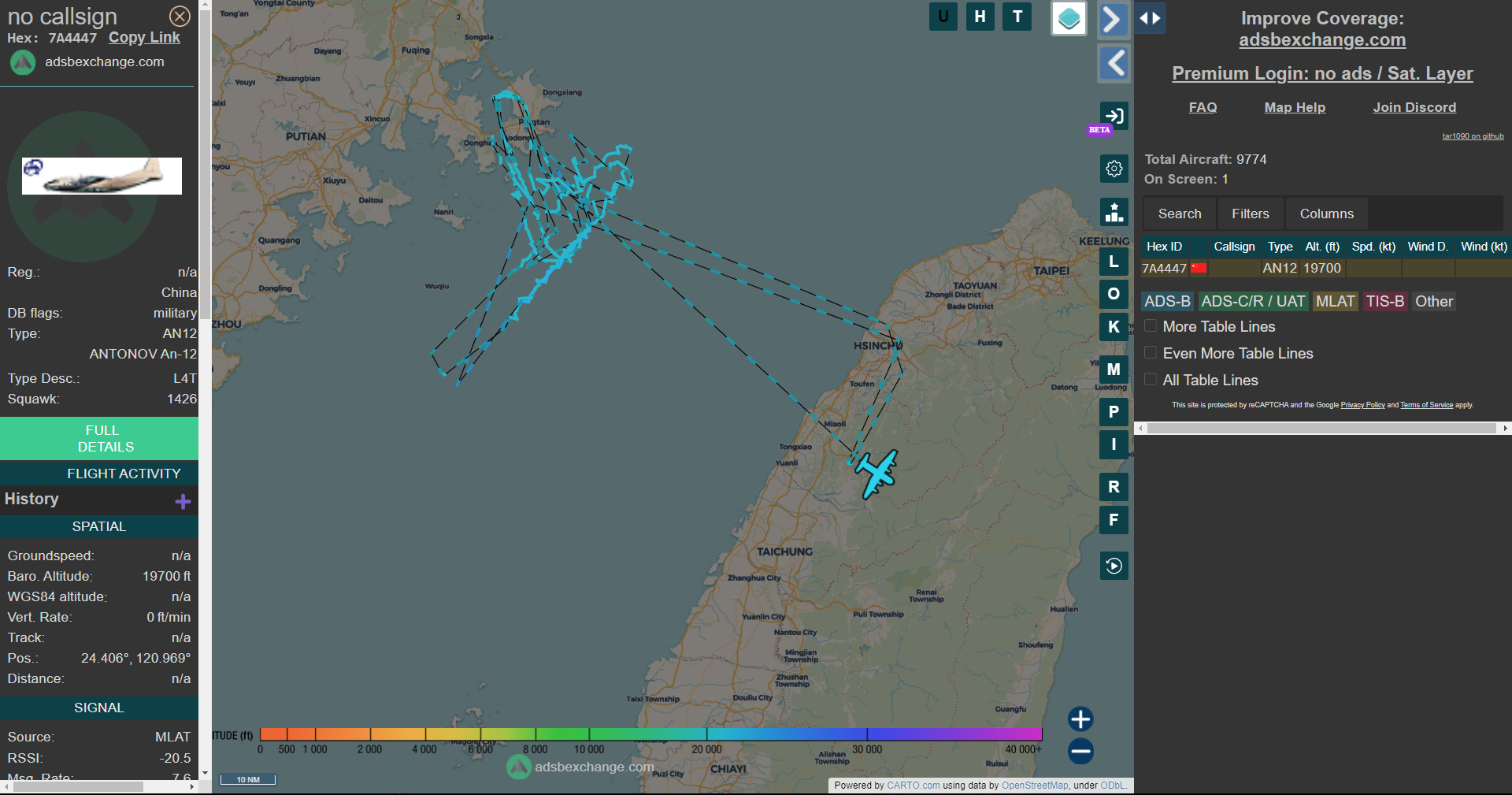
Task: Open FLIGHT ACTIVITY section
Action: point(99,474)
